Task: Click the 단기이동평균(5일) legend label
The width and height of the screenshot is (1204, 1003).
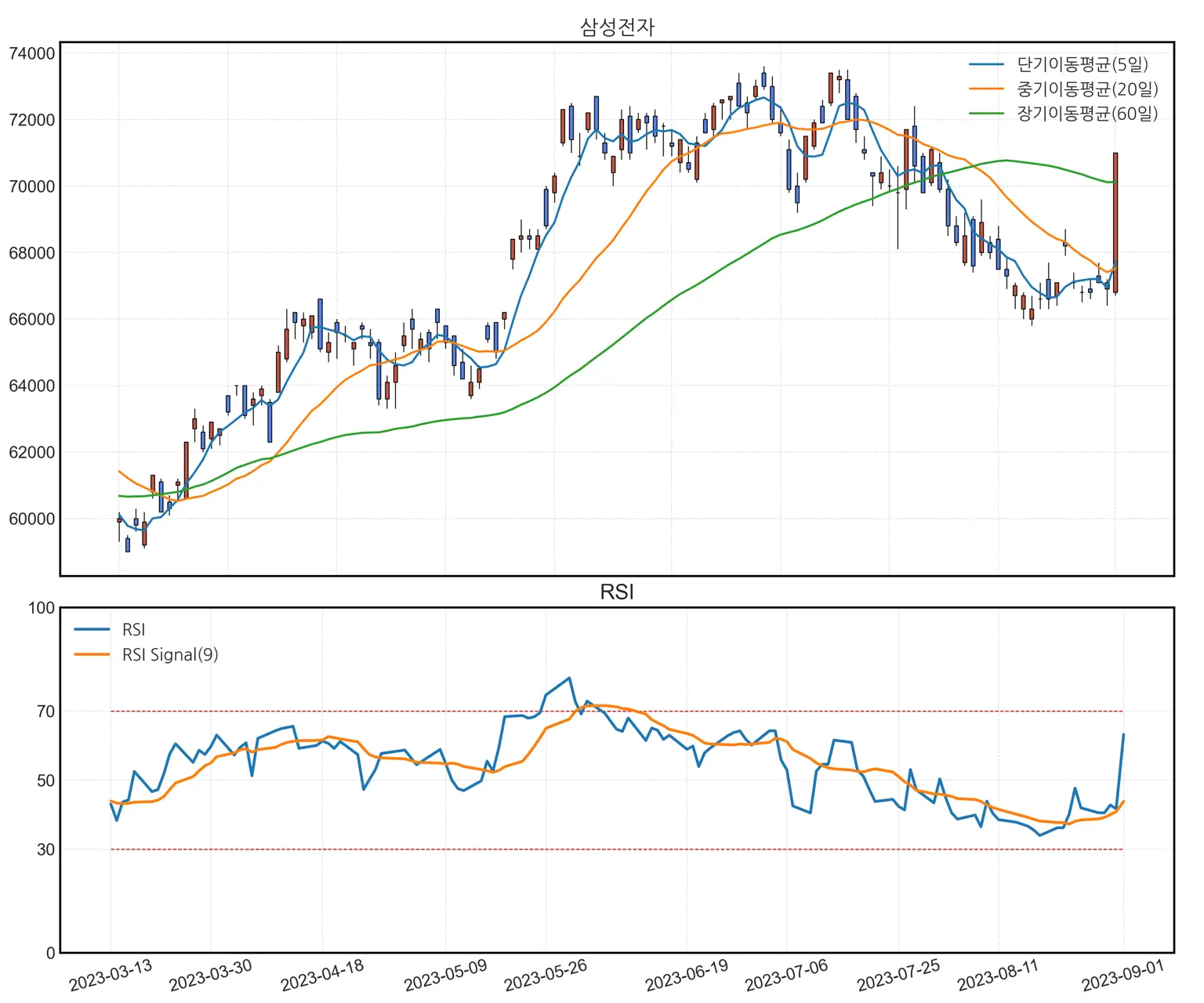Action: coord(1082,64)
